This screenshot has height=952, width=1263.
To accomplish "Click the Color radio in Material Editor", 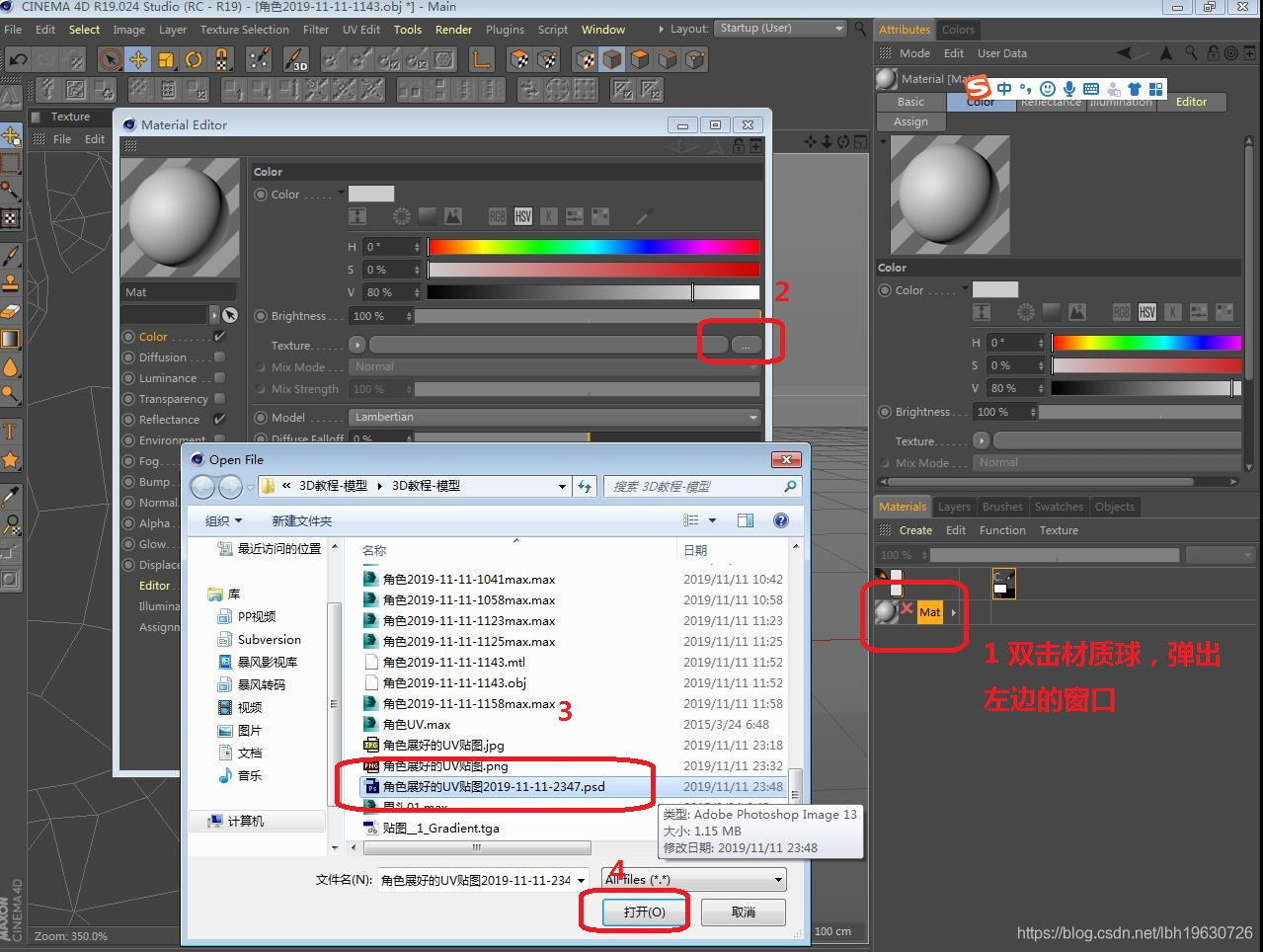I will click(262, 195).
